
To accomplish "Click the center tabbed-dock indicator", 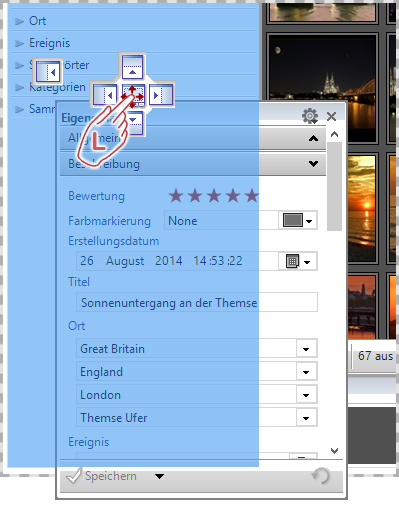I will [x=133, y=96].
